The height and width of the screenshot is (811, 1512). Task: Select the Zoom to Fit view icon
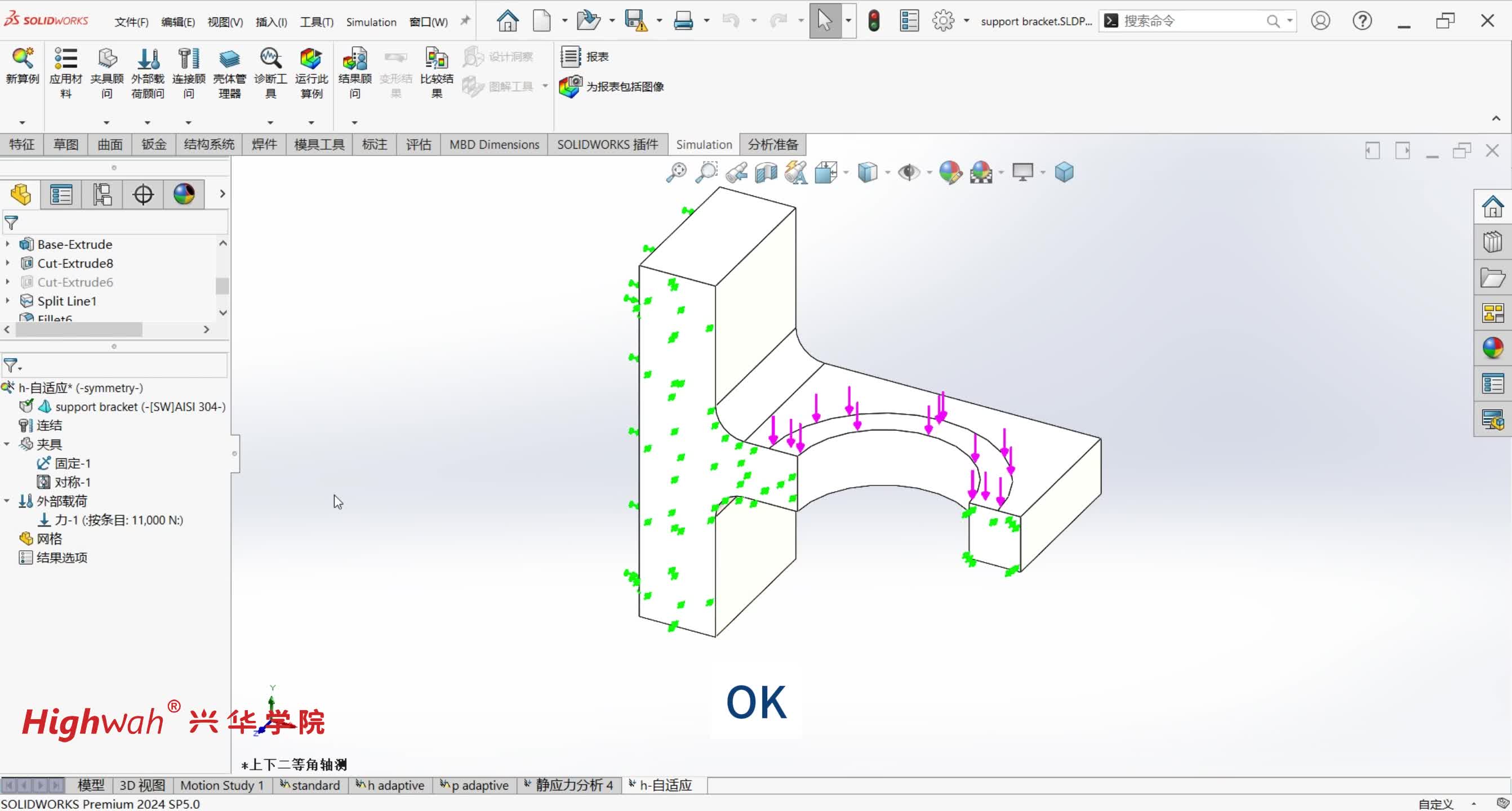(676, 172)
